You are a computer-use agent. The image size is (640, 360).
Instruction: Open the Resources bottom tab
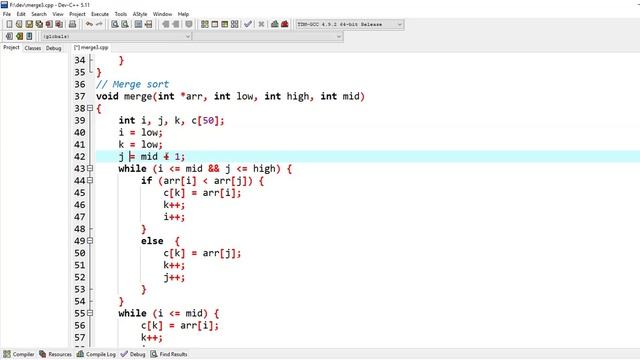56,354
